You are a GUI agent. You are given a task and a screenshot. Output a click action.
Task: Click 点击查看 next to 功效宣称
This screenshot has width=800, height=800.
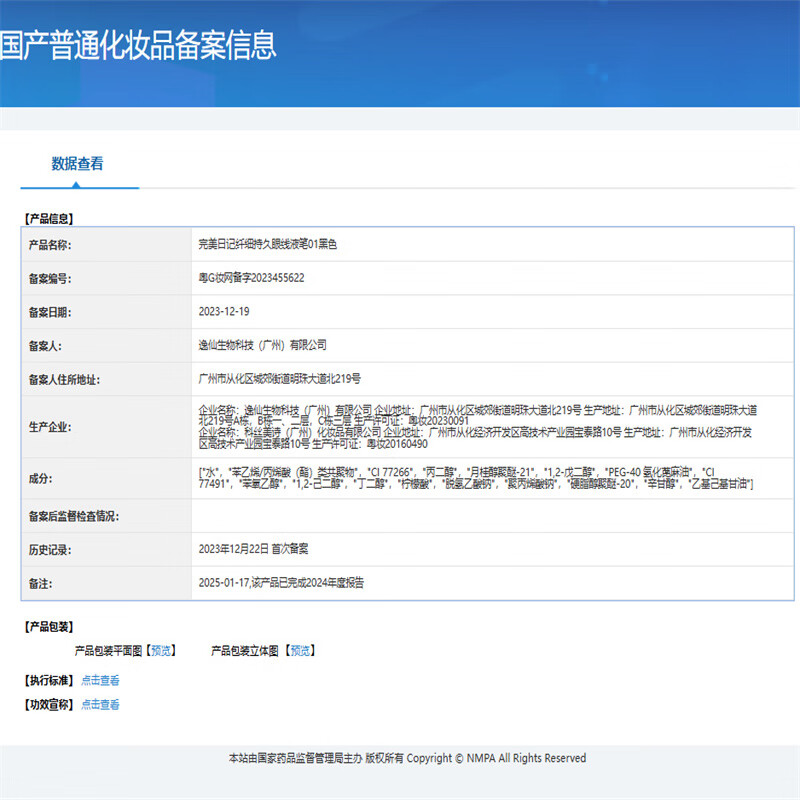[100, 705]
